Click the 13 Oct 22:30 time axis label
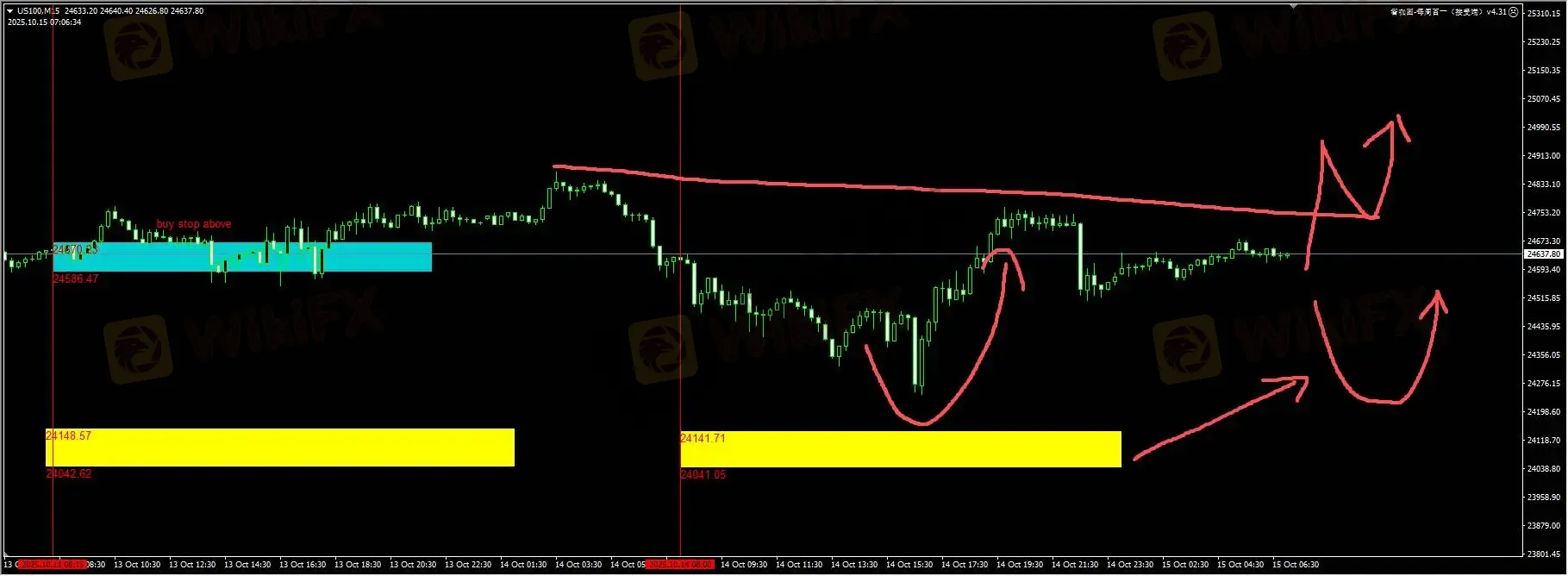This screenshot has height=576, width=1568. (x=468, y=565)
